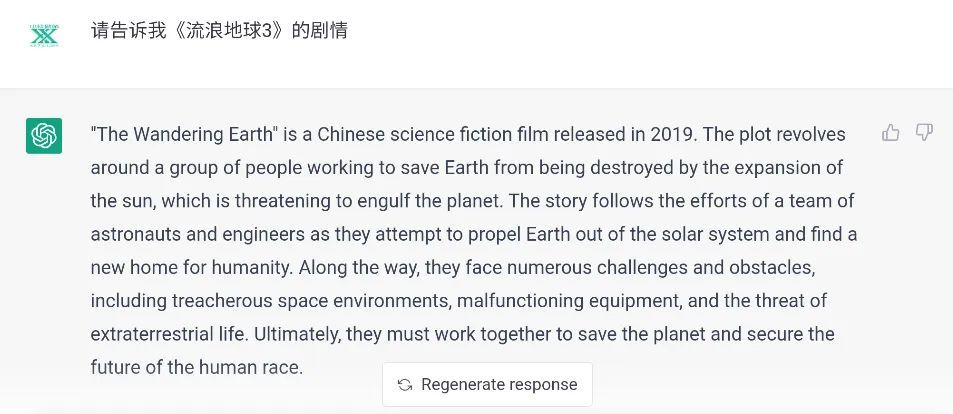The width and height of the screenshot is (953, 414).
Task: Click the words "future of the human race"
Action: point(196,367)
